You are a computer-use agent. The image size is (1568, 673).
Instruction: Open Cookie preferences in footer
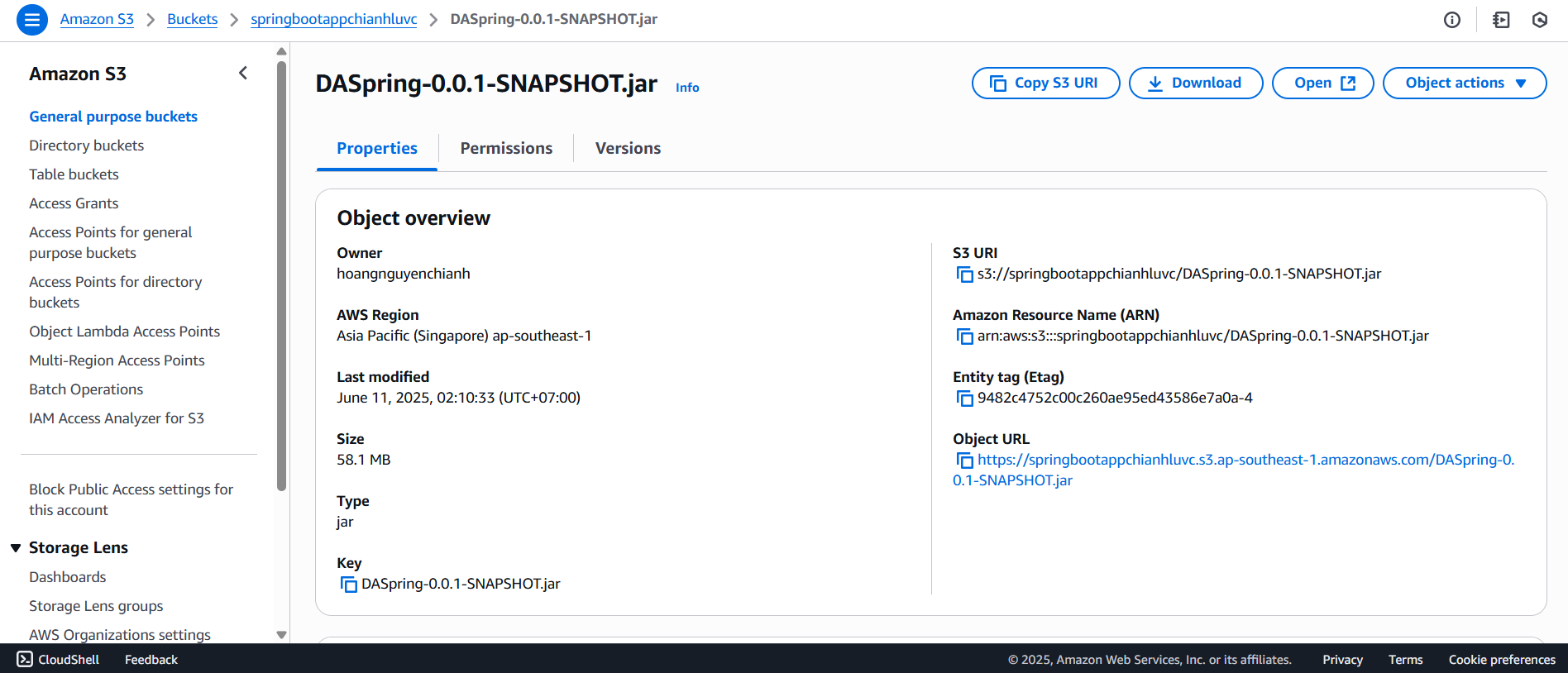1502,660
